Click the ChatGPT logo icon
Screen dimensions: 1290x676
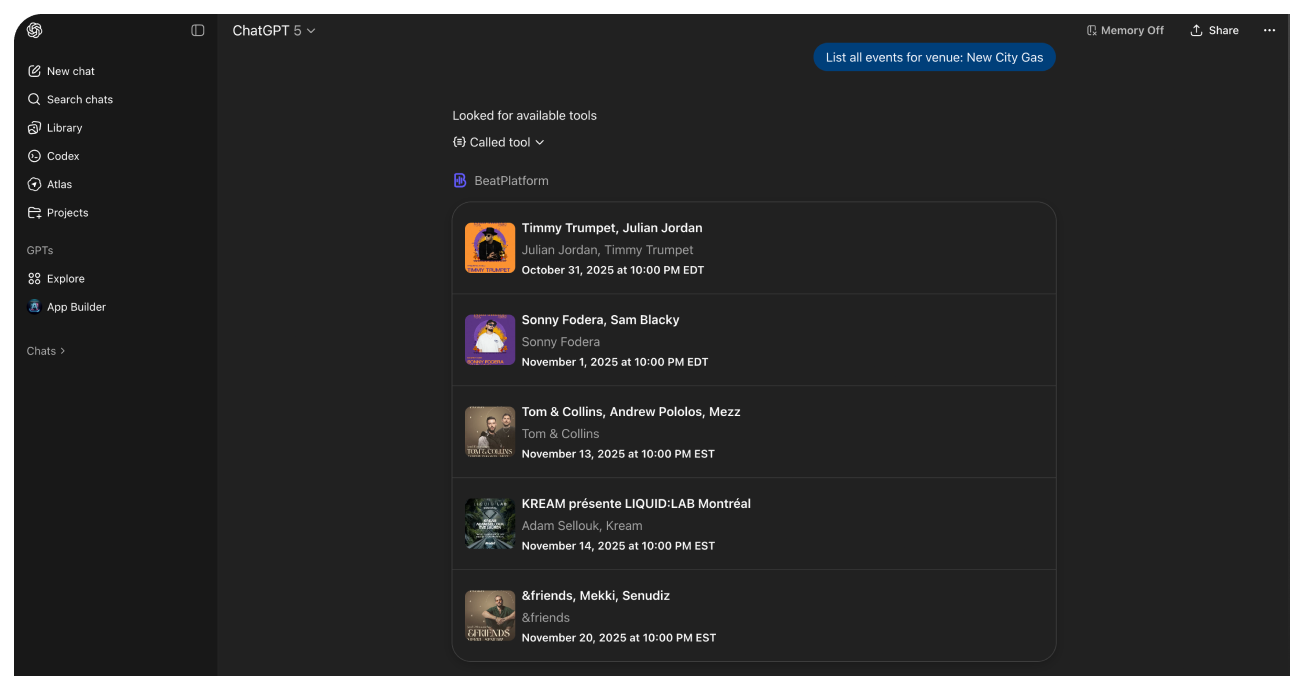pos(35,31)
